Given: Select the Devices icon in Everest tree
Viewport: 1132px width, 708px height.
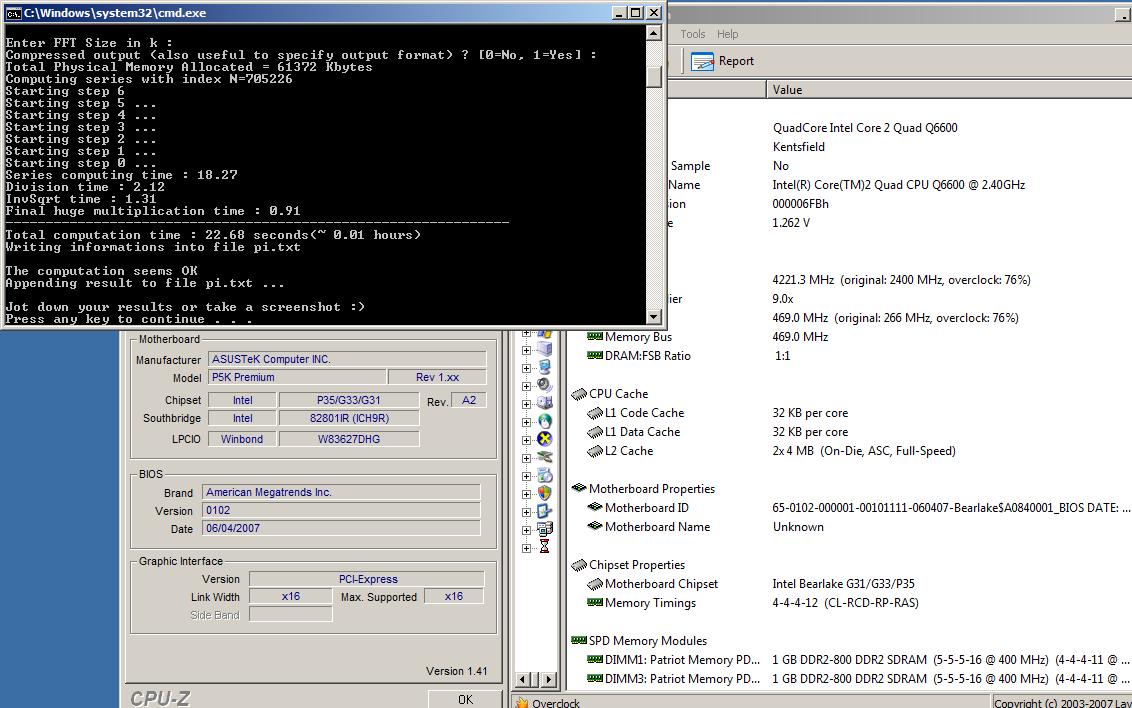Looking at the screenshot, I should (544, 458).
